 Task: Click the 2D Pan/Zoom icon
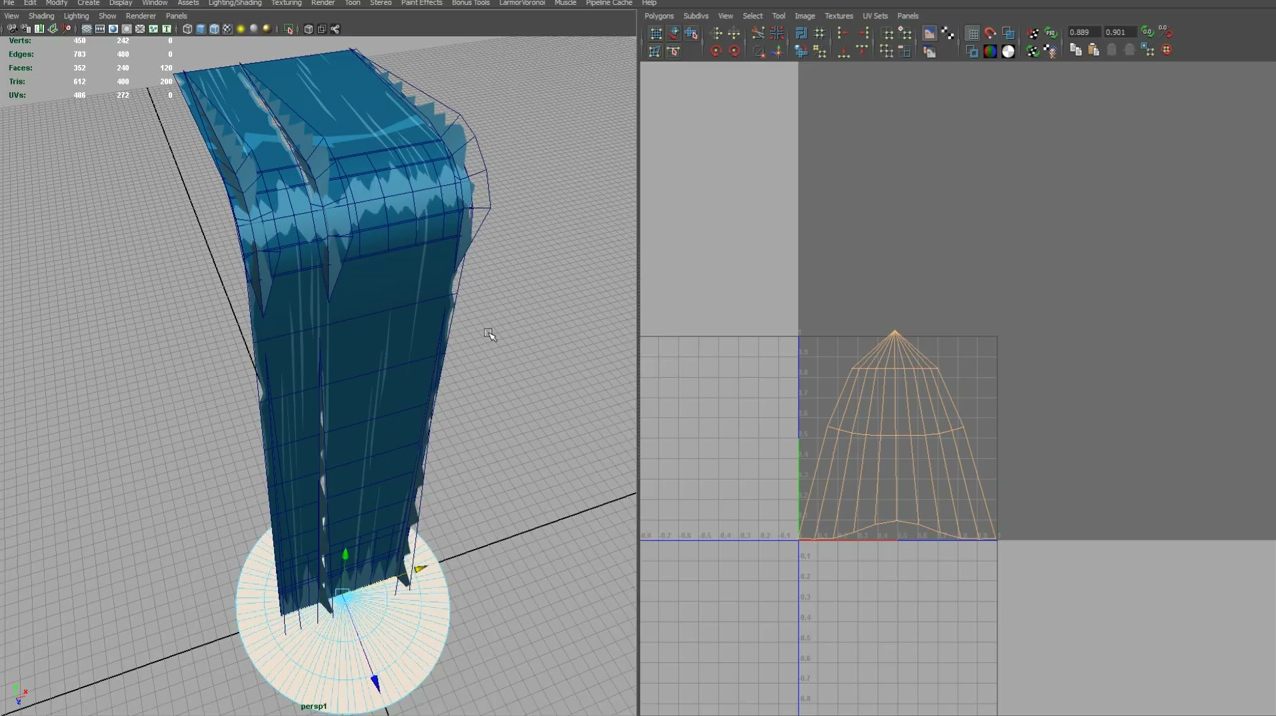(66, 29)
